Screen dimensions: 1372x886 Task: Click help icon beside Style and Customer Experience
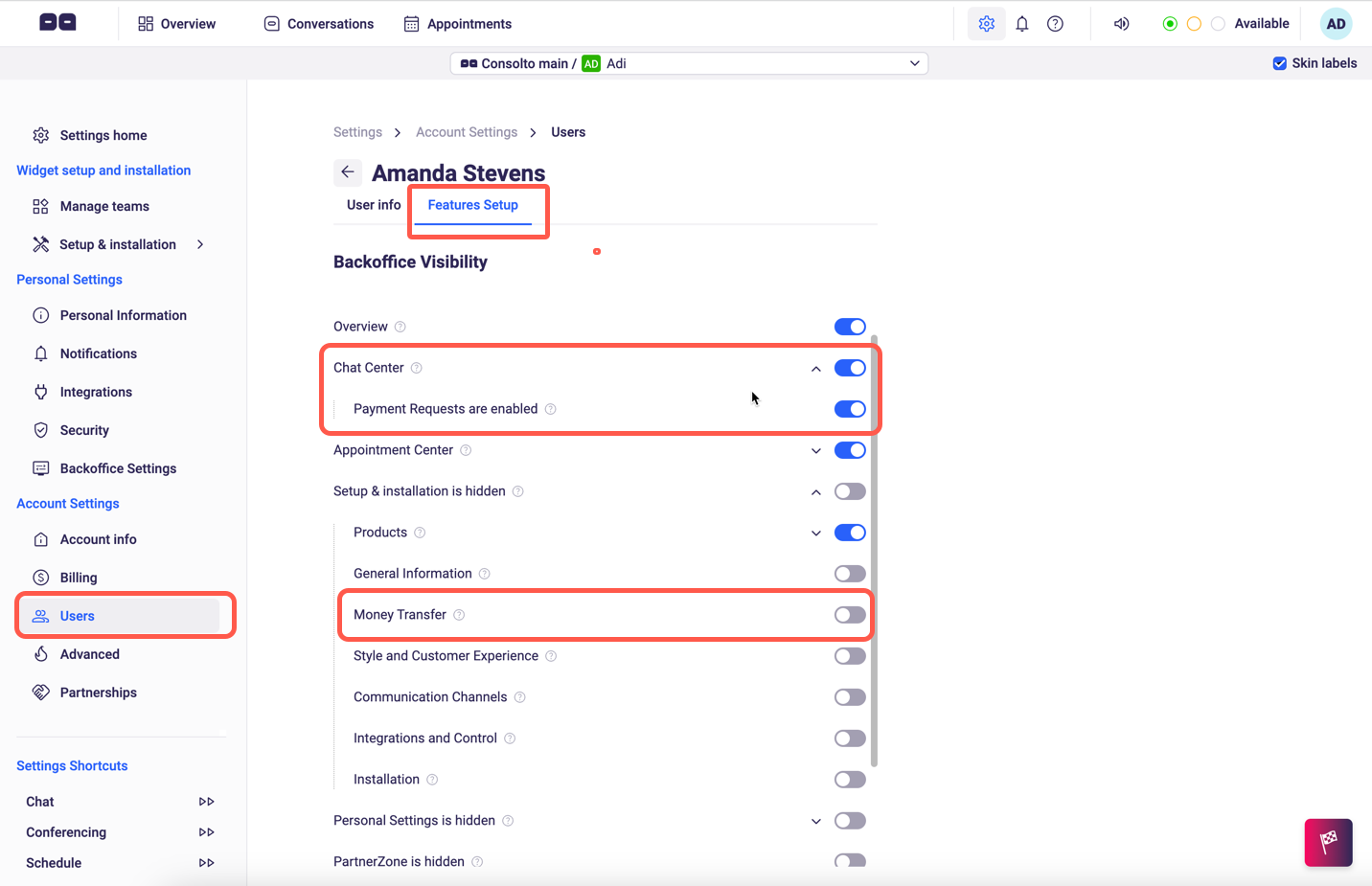coord(551,656)
